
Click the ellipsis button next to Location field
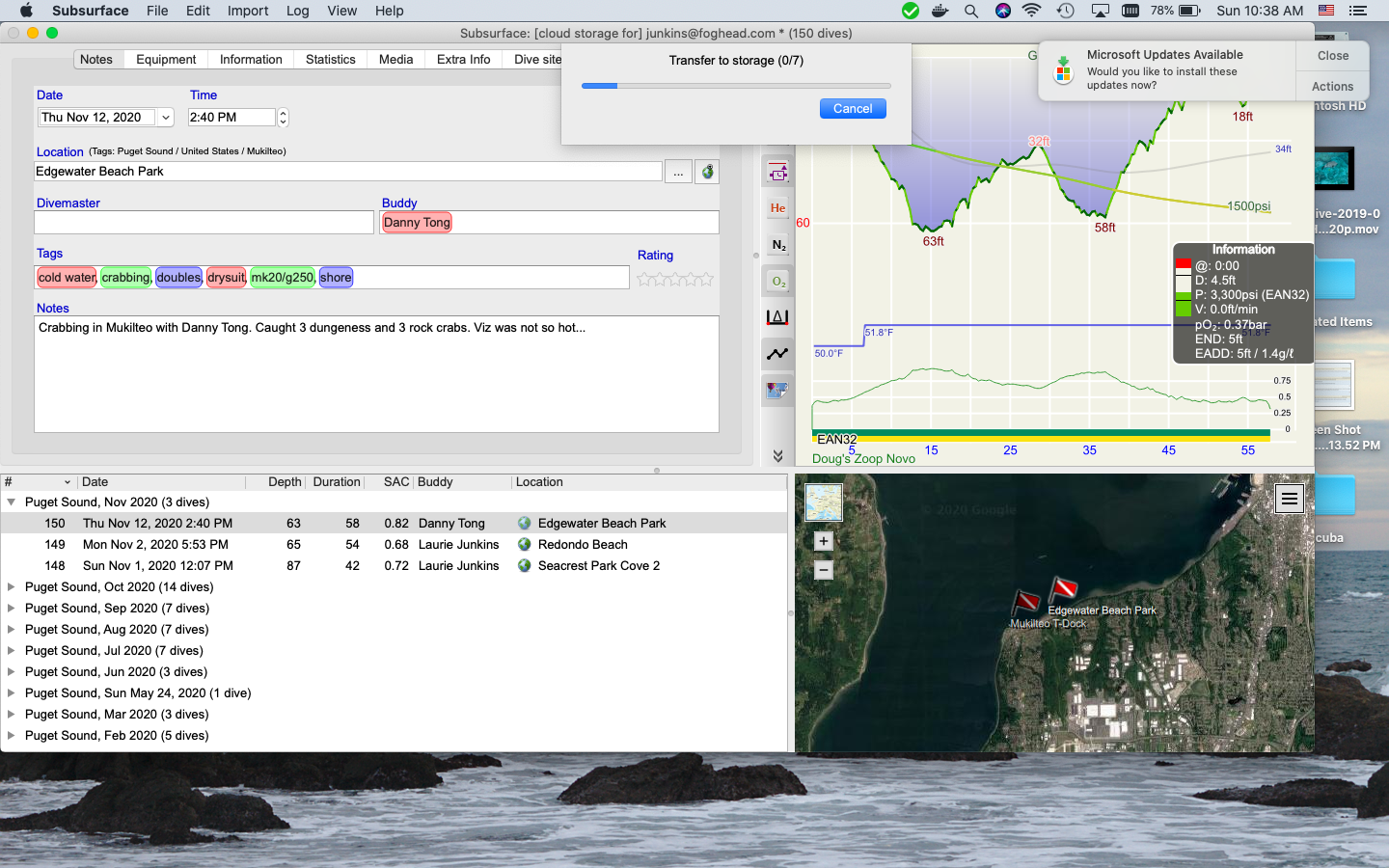679,171
